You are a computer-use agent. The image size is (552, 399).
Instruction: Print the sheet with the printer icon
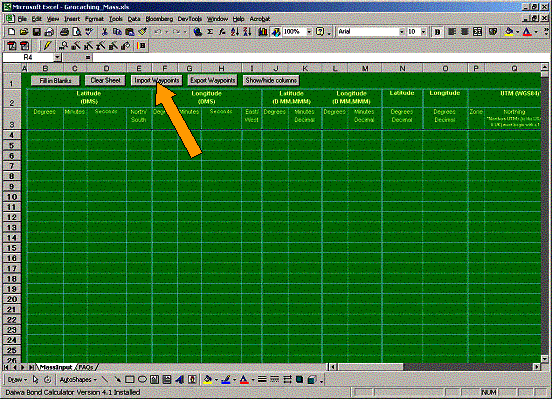(x=64, y=32)
